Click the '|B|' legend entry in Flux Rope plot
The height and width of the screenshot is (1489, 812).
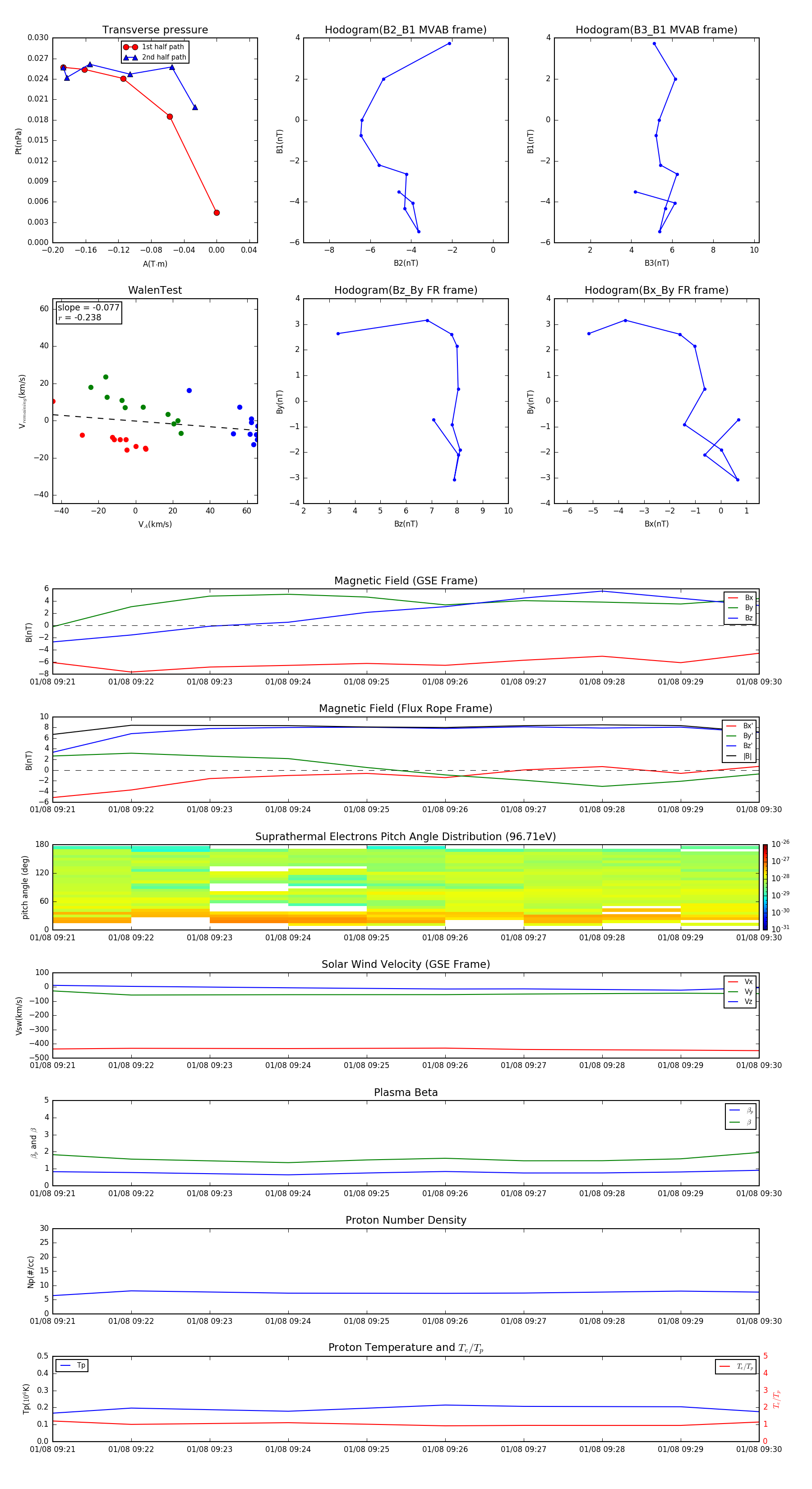740,756
